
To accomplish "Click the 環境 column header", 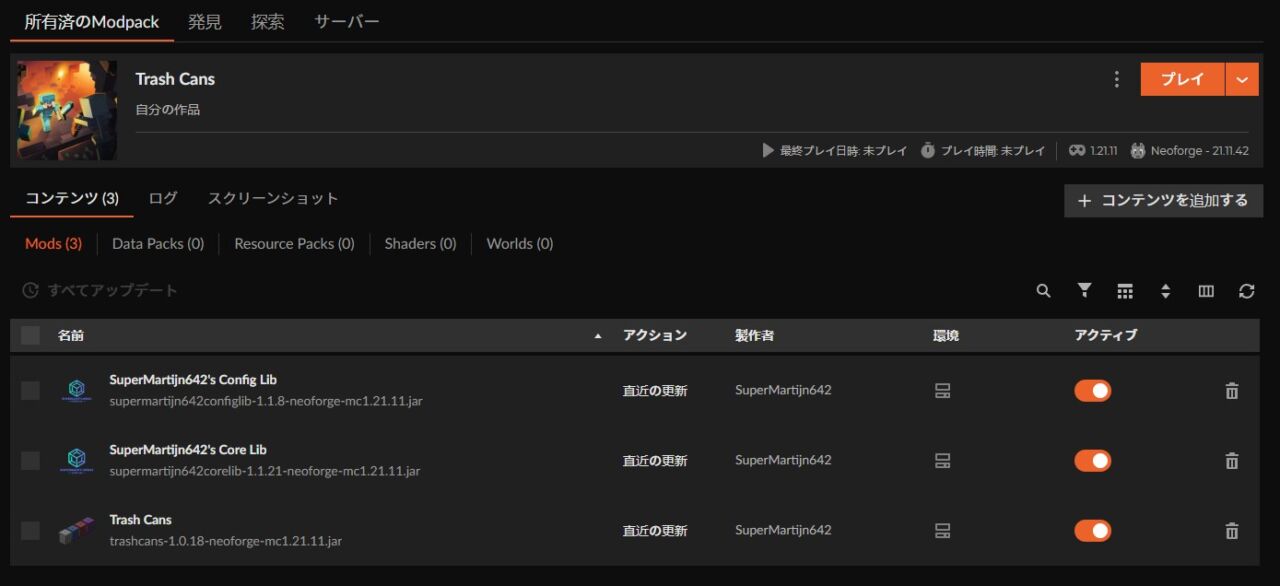I will click(946, 336).
